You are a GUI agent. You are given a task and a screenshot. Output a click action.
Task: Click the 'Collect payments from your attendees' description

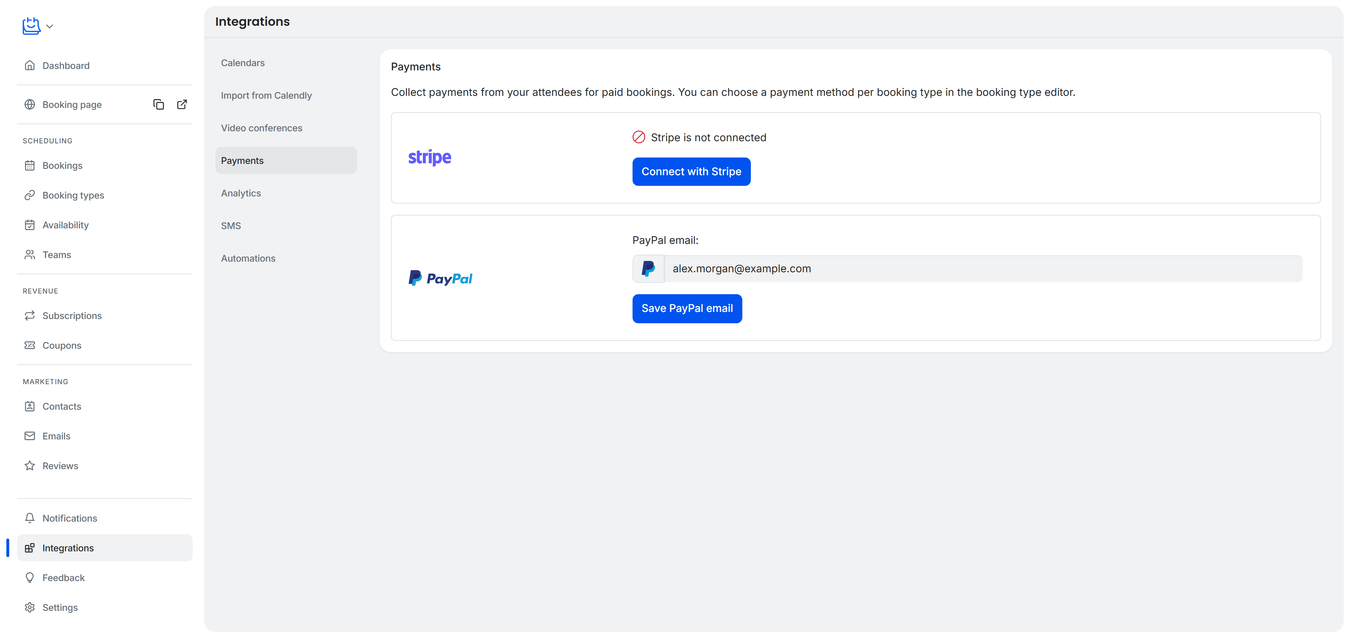(733, 93)
